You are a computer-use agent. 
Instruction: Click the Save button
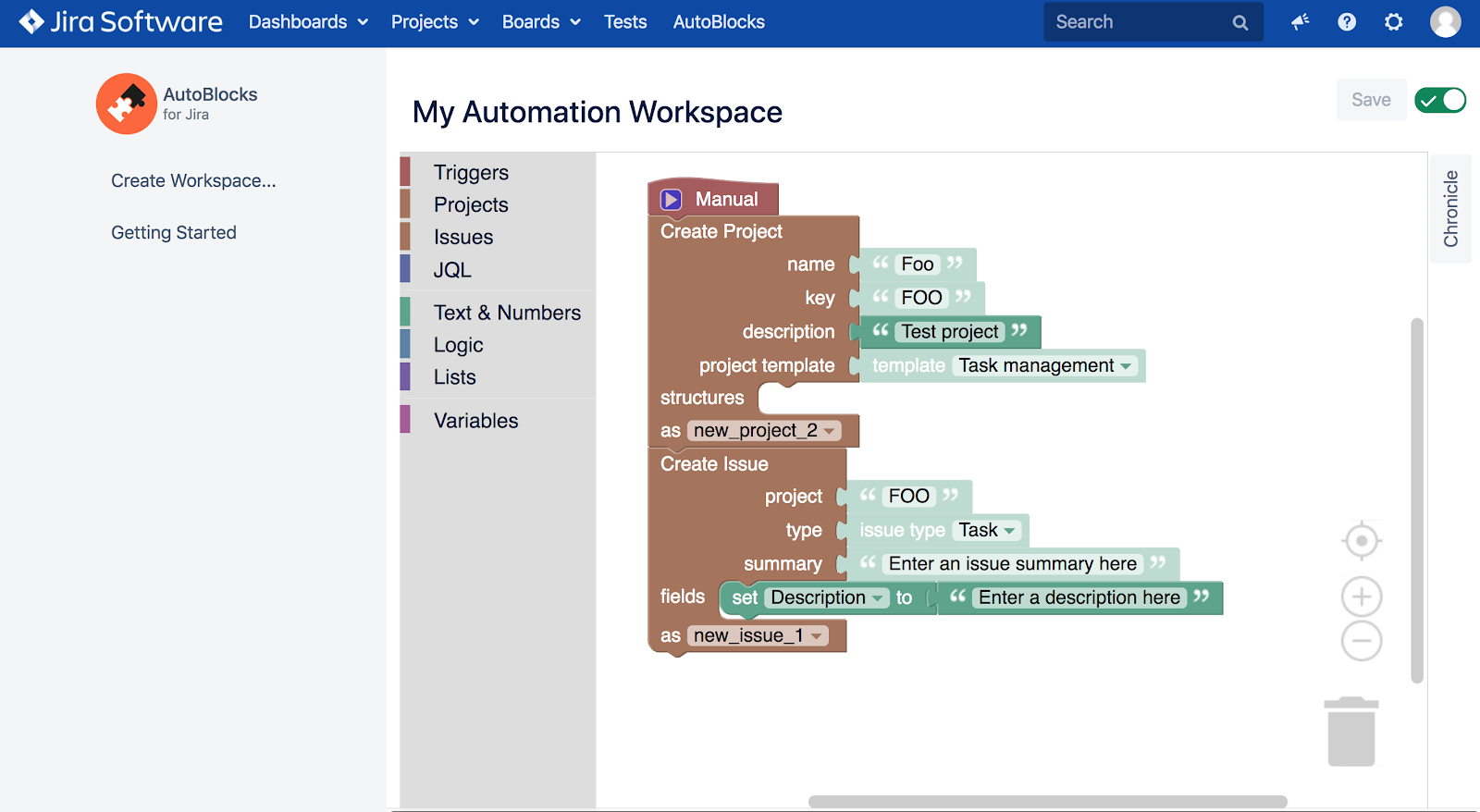[1371, 100]
